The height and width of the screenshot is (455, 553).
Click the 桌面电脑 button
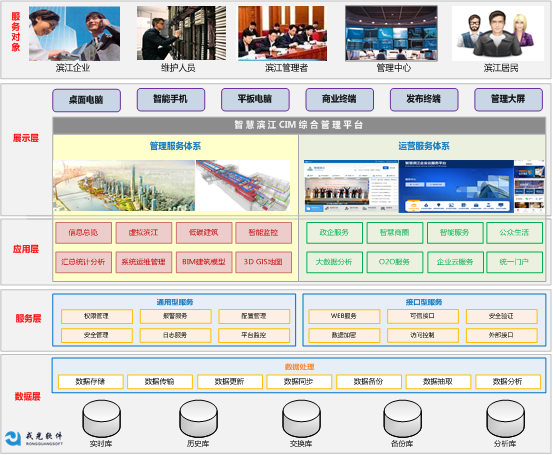86,100
